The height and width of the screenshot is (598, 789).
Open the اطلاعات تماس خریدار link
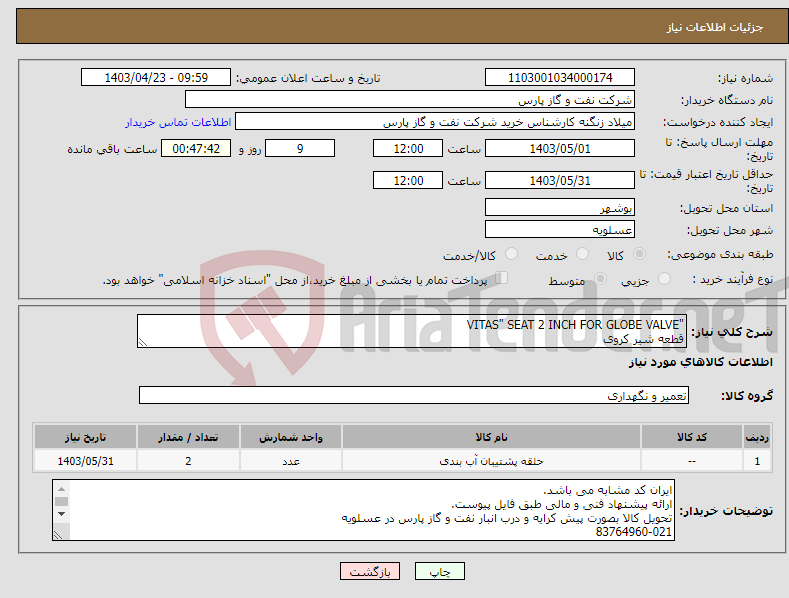tap(178, 122)
